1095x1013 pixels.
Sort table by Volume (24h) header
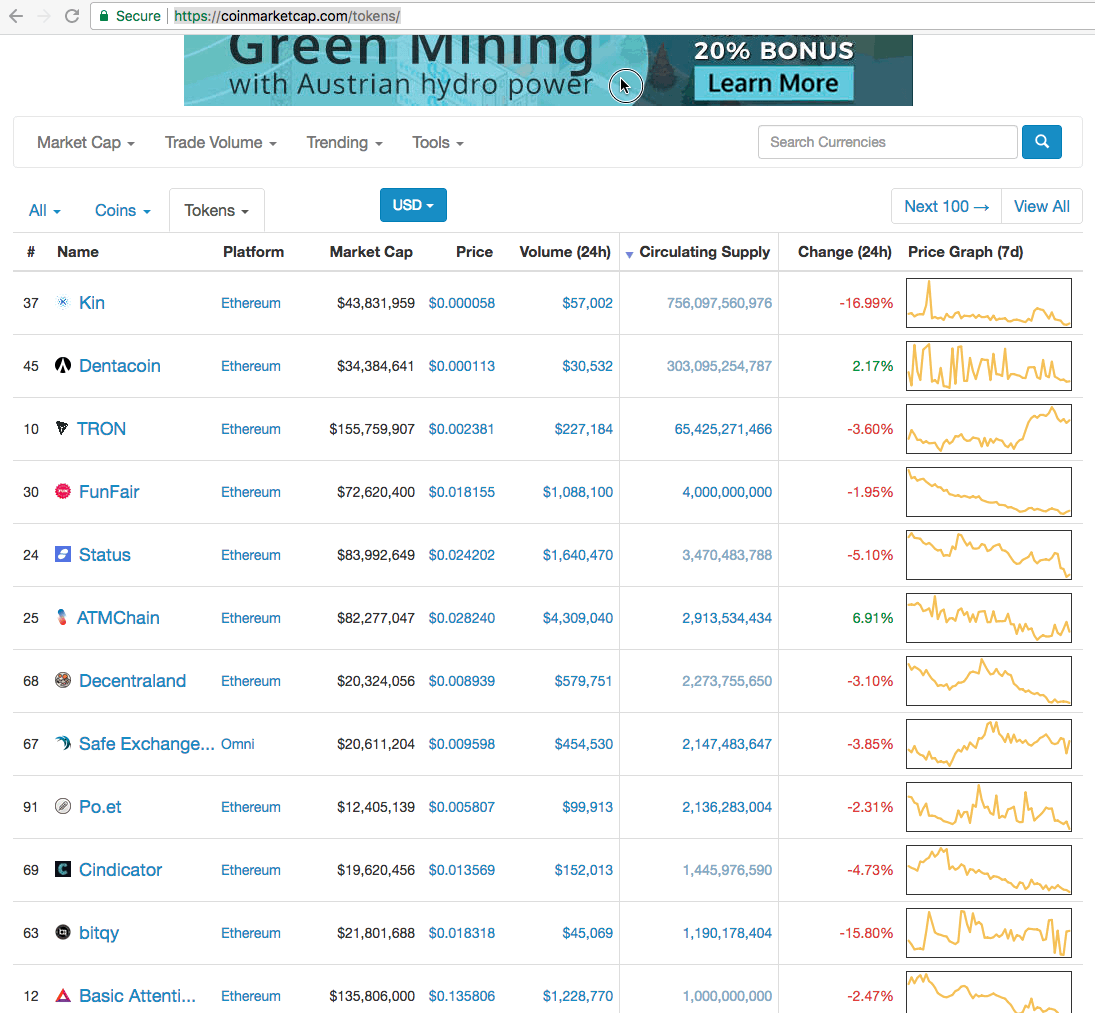click(x=564, y=251)
